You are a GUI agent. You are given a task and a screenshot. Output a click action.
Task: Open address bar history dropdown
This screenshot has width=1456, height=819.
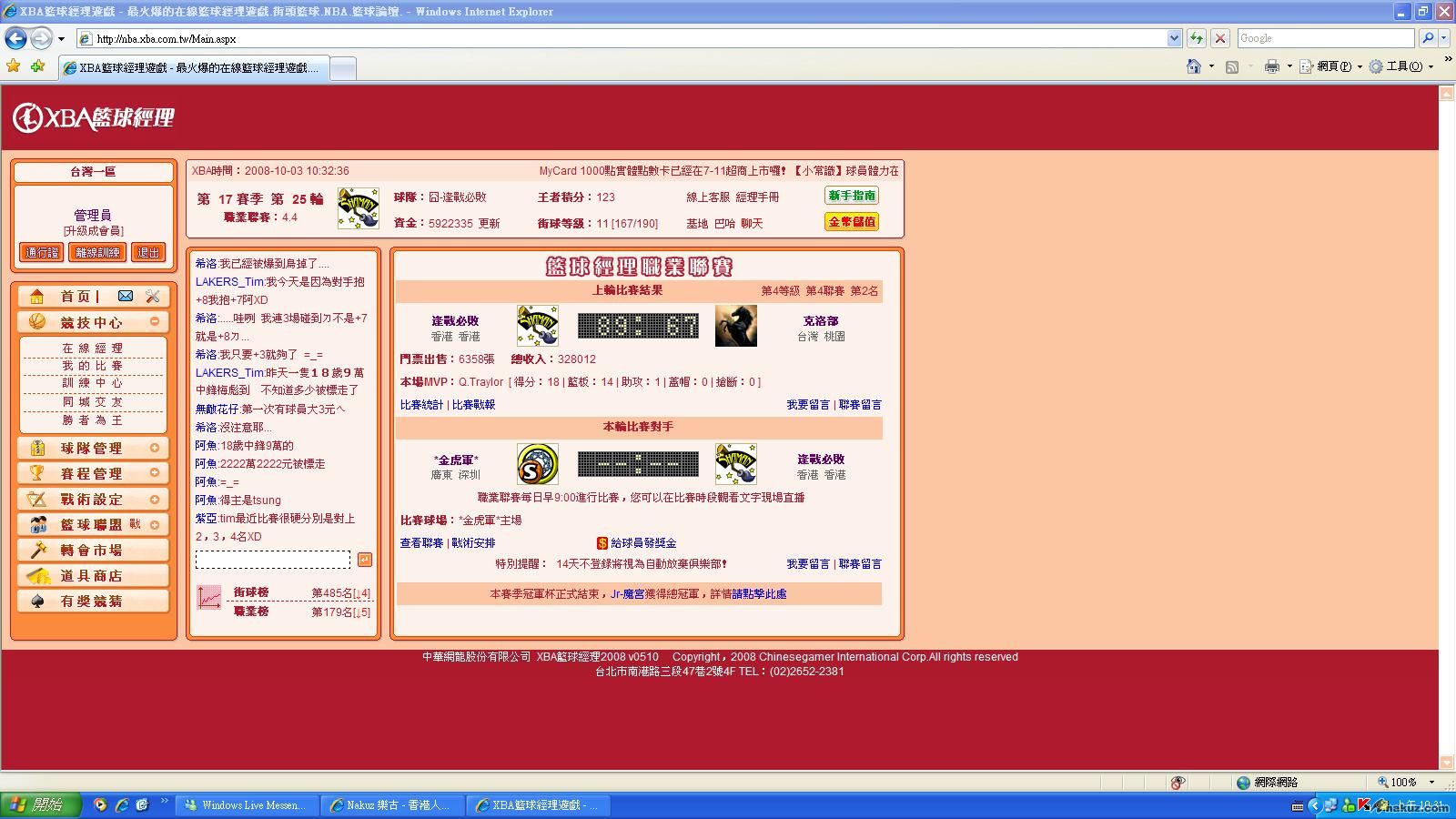click(x=1173, y=38)
